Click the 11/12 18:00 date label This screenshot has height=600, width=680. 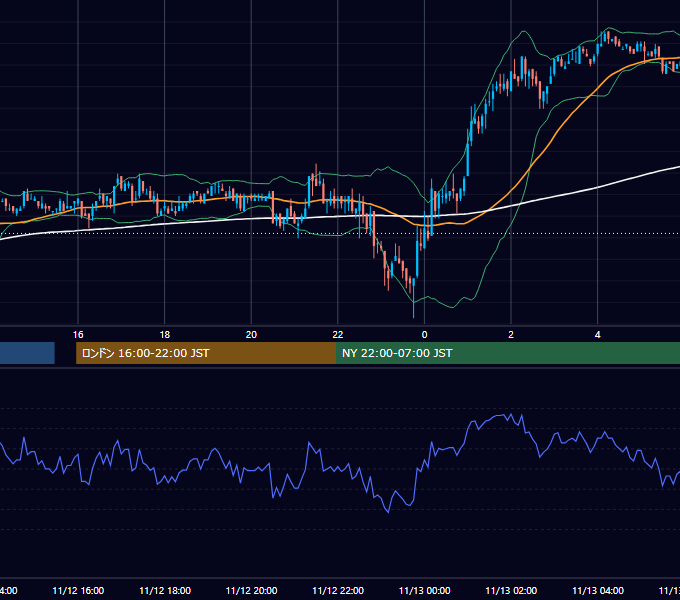point(165,590)
